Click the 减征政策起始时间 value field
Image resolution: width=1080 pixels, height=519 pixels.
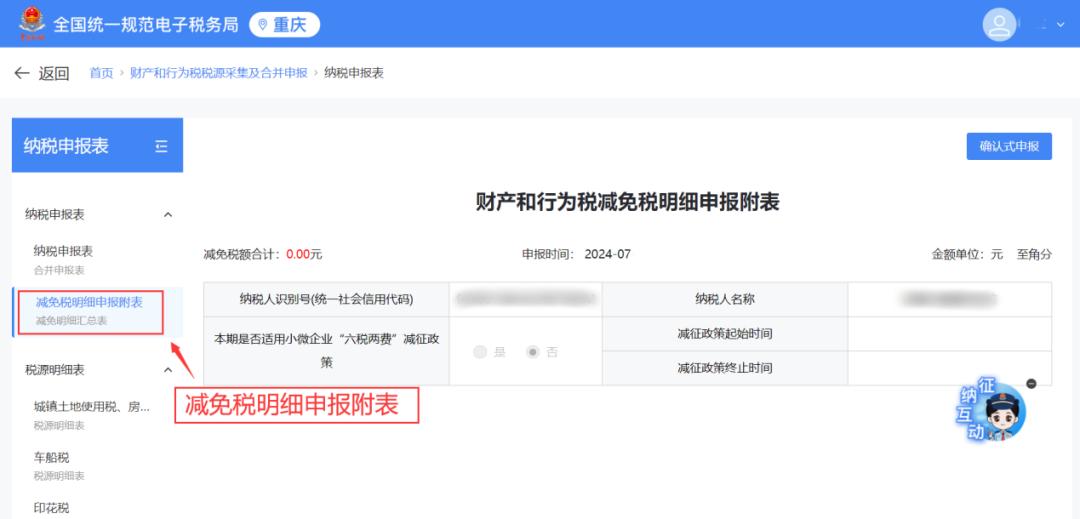pos(948,334)
